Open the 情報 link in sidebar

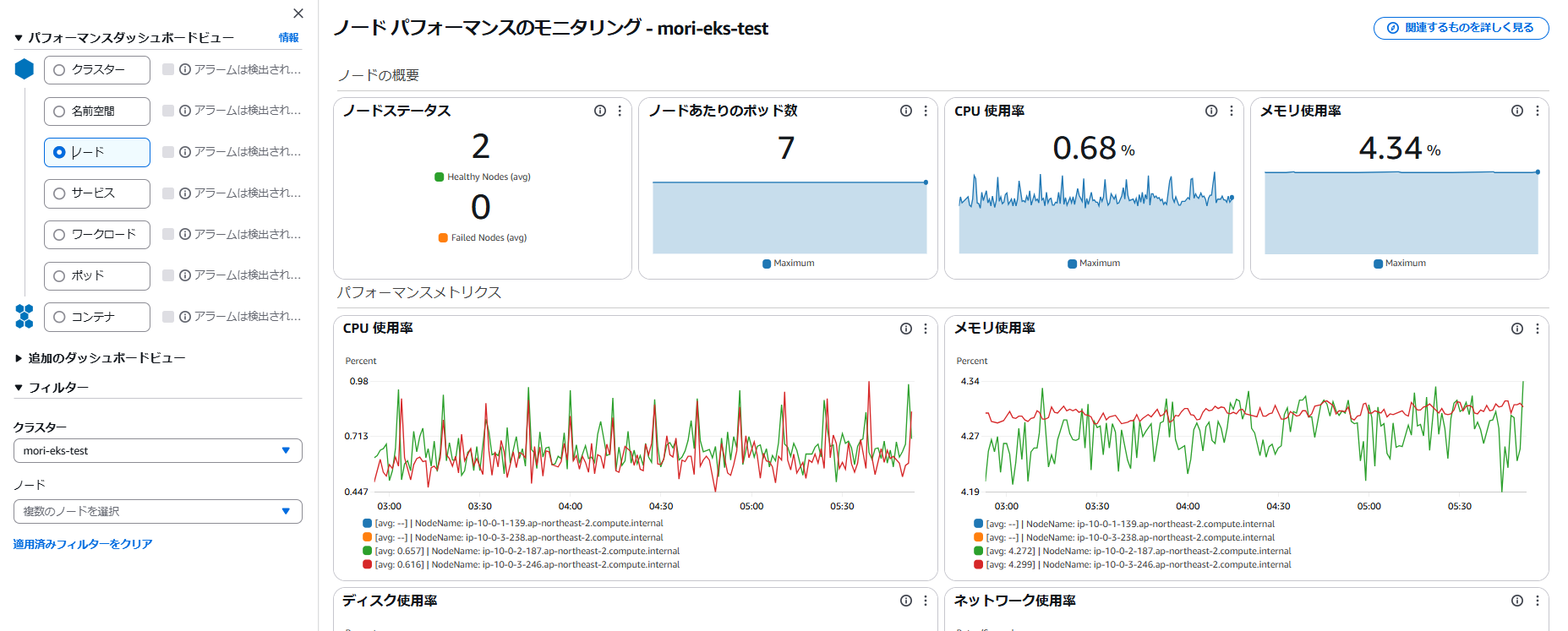coord(289,38)
